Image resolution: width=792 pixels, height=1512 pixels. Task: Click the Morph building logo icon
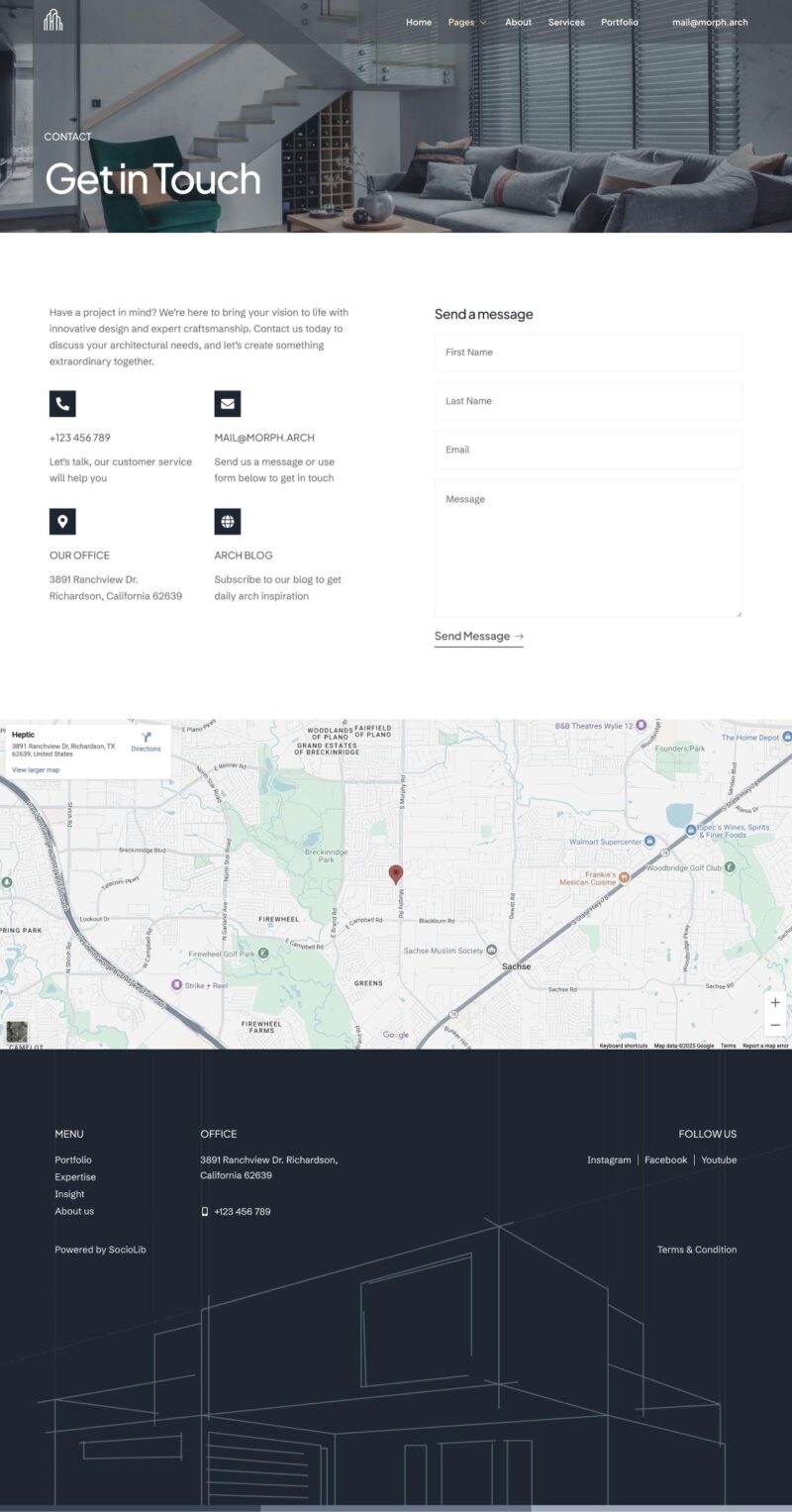[53, 20]
